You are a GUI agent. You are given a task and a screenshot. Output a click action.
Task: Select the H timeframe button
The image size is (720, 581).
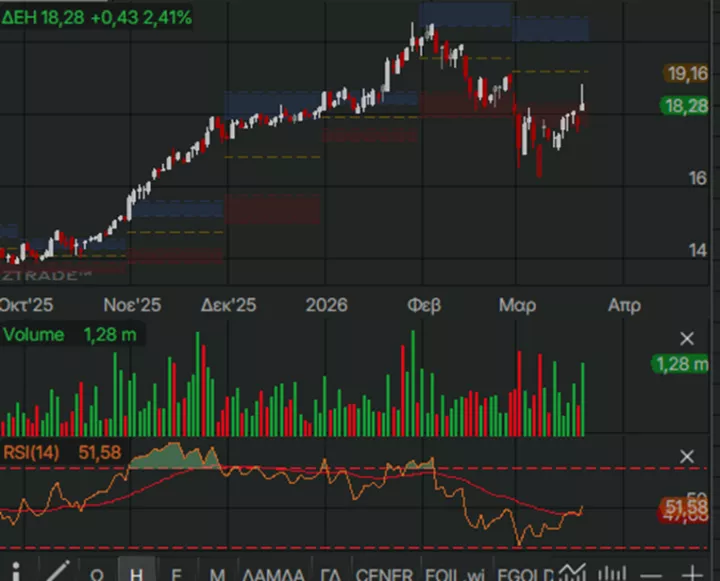pyautogui.click(x=136, y=574)
